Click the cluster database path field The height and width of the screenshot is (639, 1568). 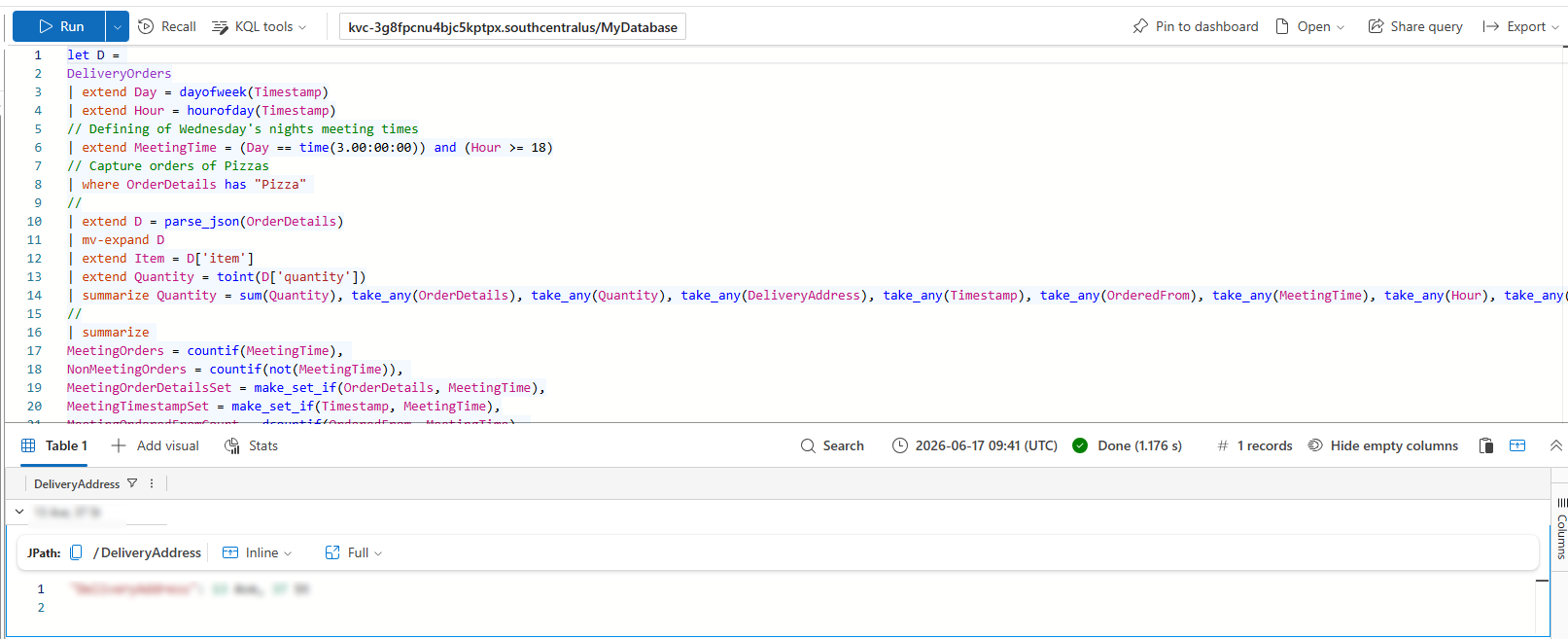512,27
